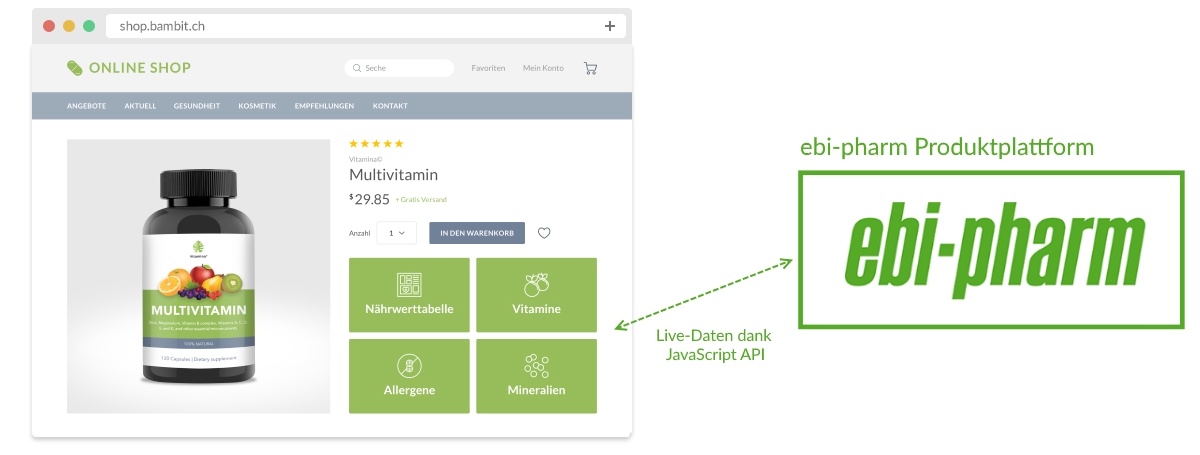Click the five-star rating
1200x455 pixels.
pos(376,144)
